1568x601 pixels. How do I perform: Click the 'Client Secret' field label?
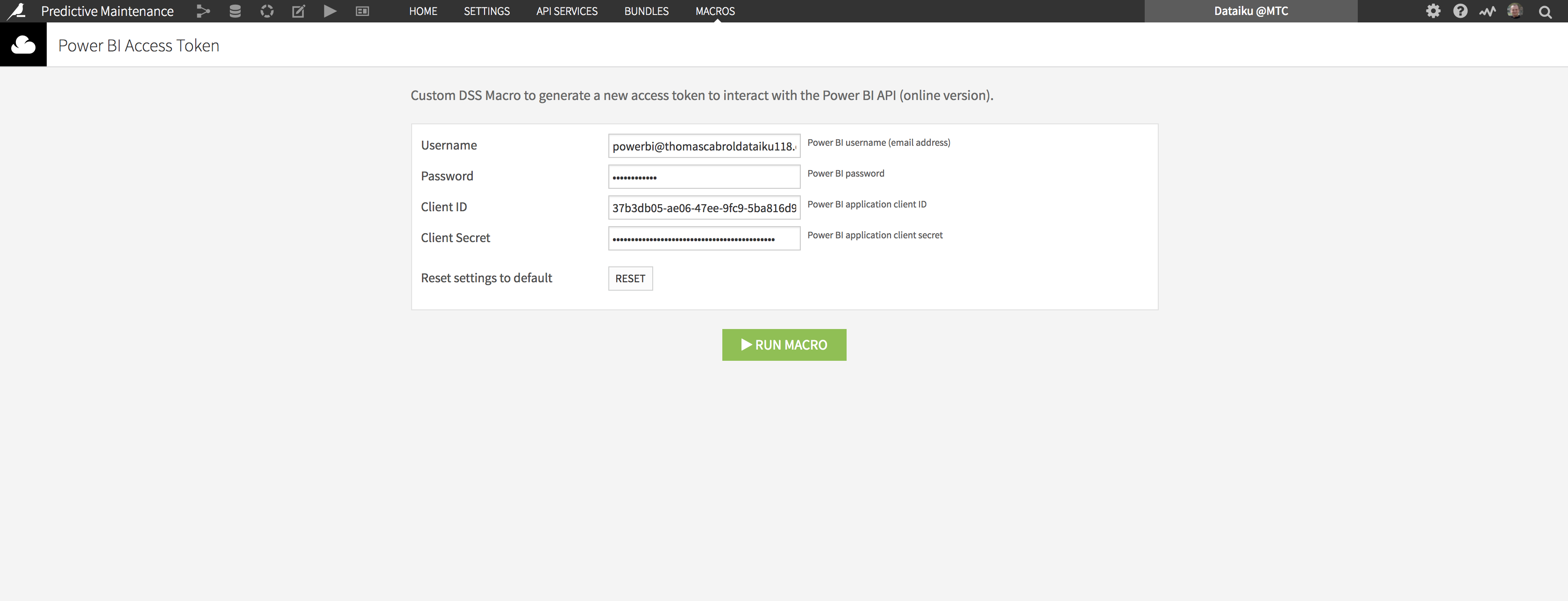455,237
